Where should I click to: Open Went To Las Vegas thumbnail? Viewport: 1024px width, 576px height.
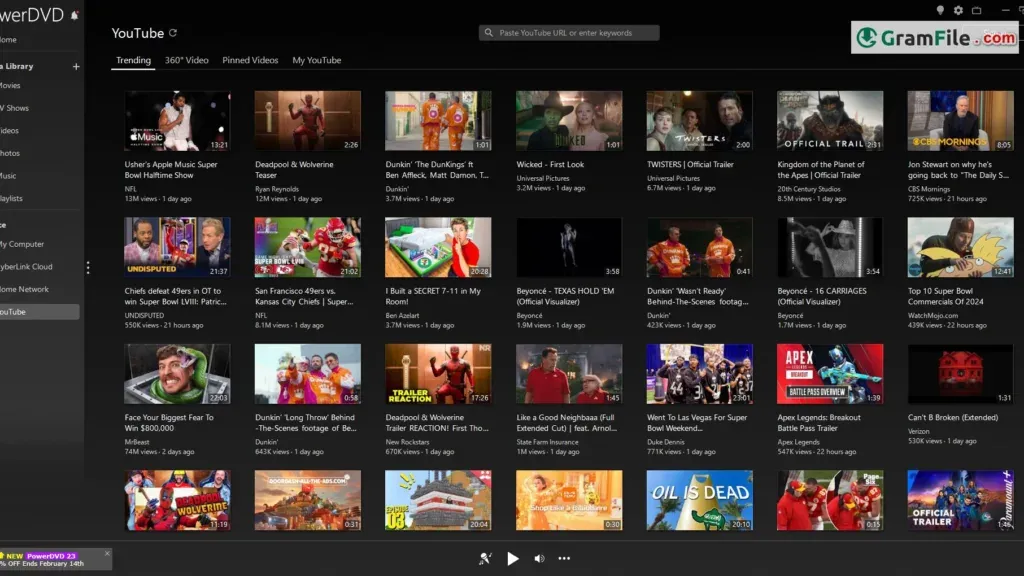(699, 374)
